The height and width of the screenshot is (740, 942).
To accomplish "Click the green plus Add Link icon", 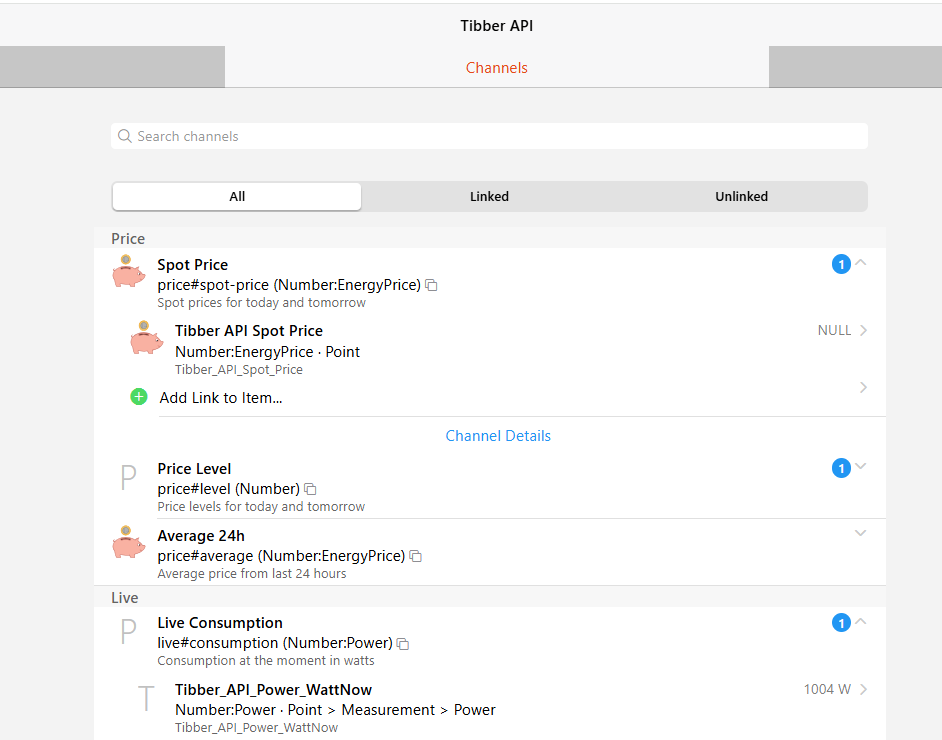I will [x=139, y=397].
